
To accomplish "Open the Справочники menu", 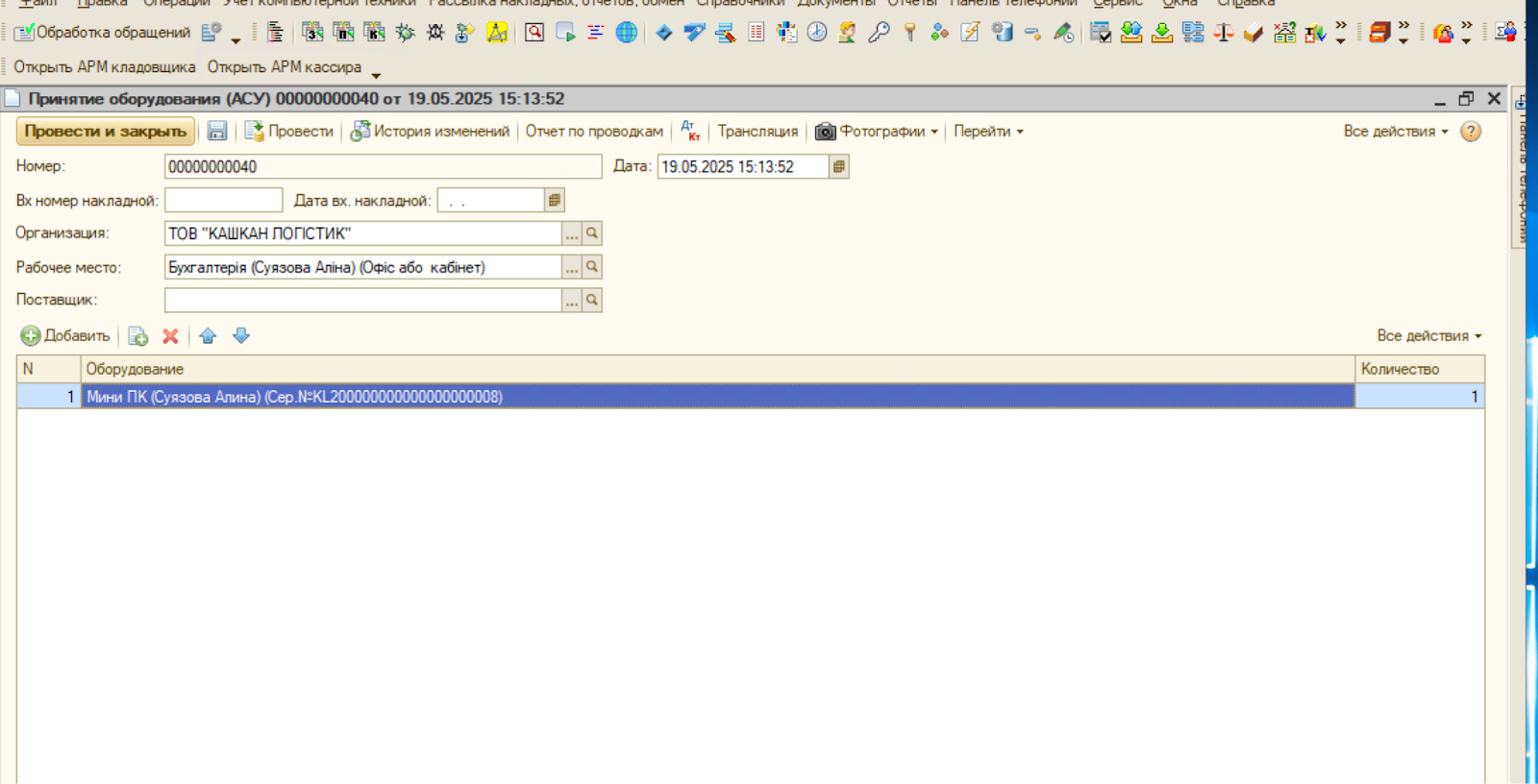I will pos(740,3).
